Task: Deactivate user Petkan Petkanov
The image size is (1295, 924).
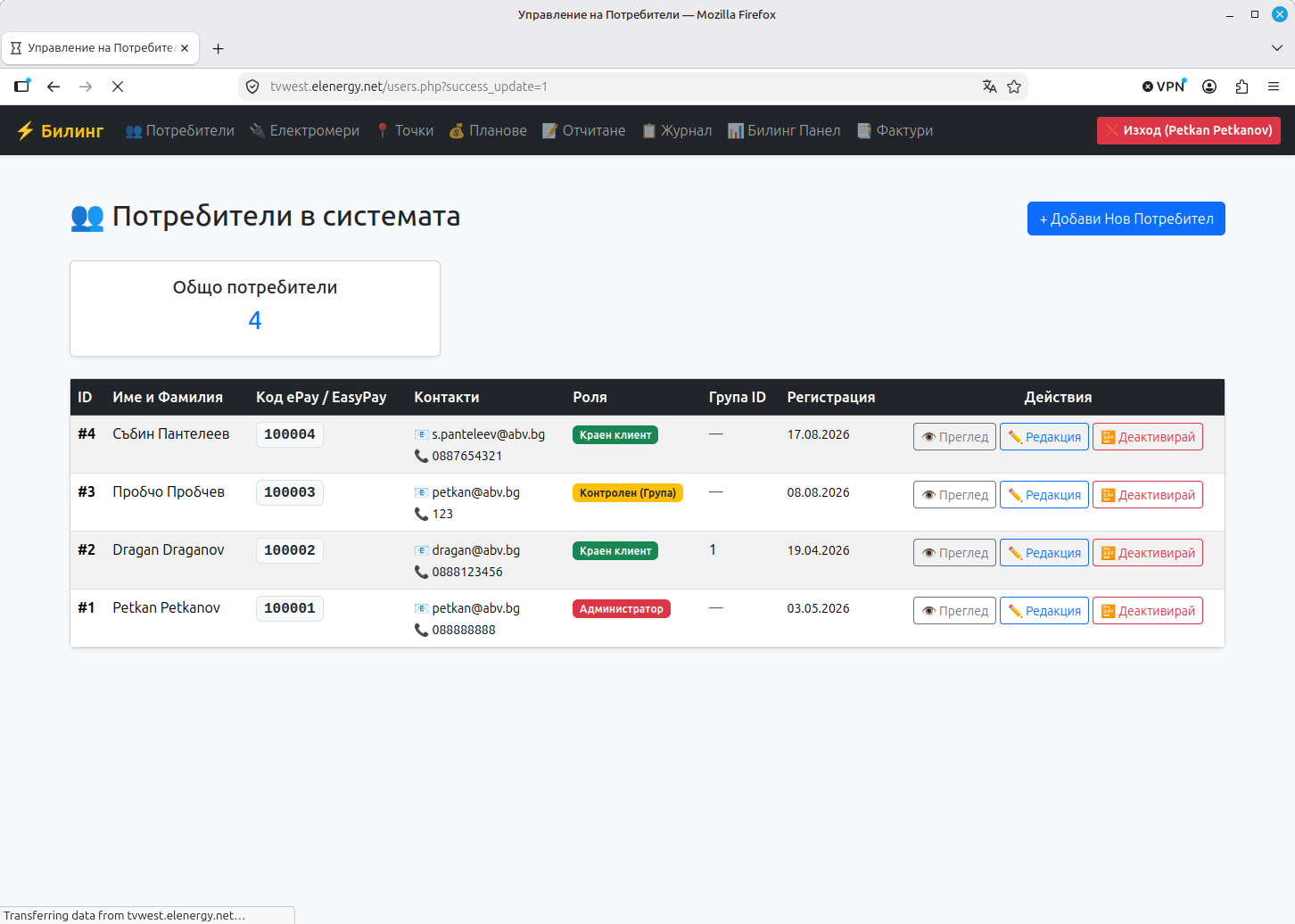Action: click(x=1148, y=611)
